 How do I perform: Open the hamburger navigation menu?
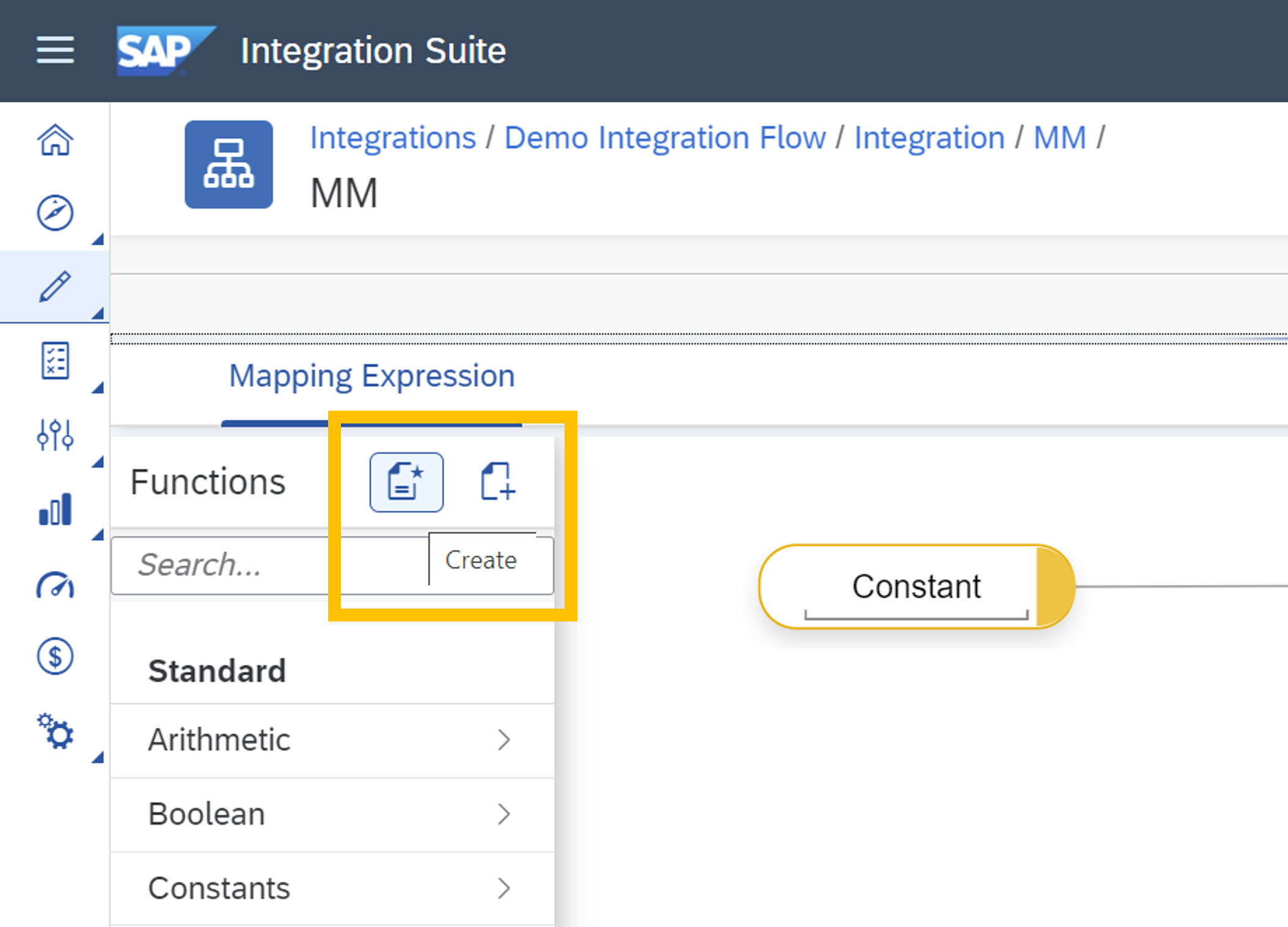[55, 49]
